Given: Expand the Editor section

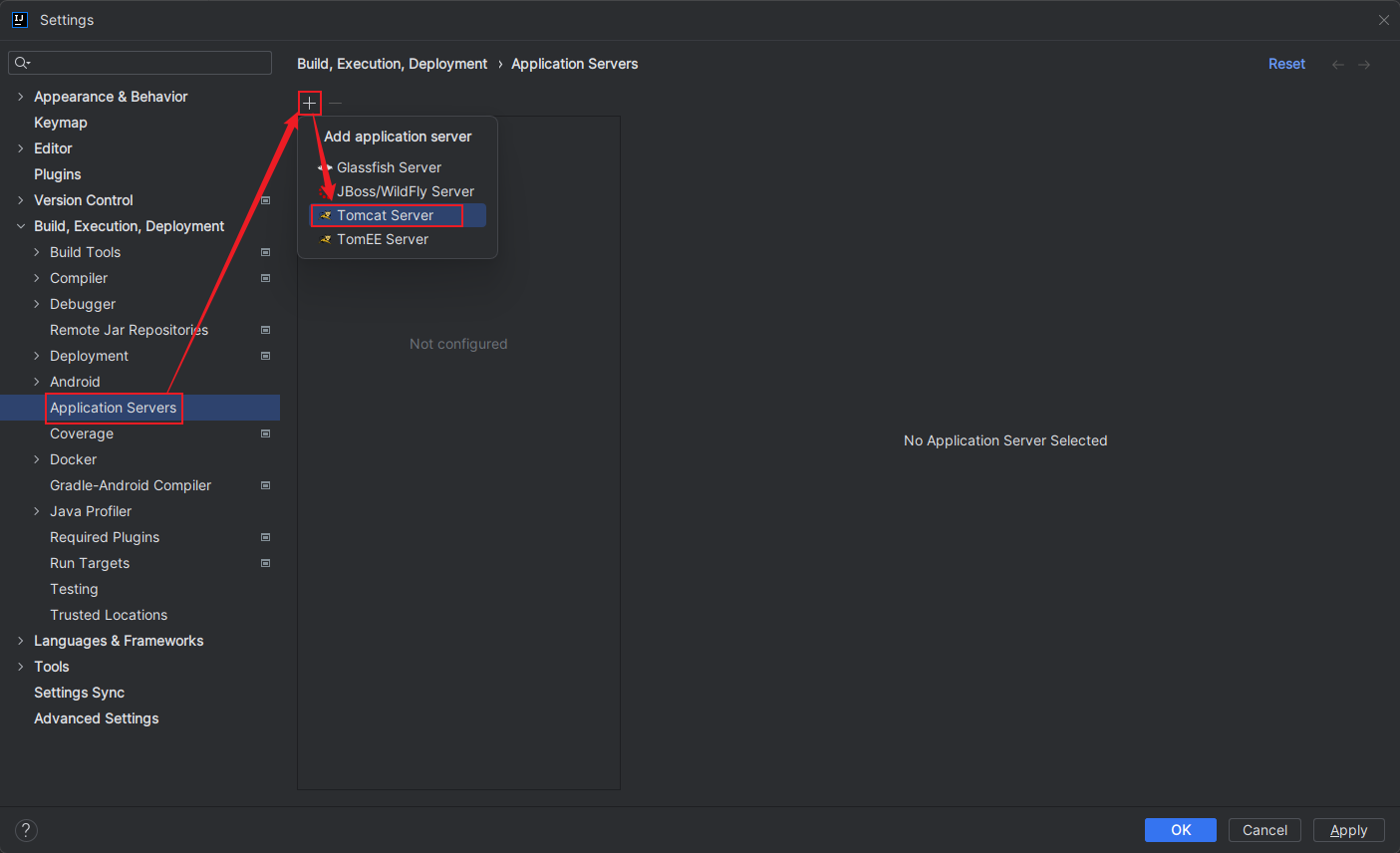Looking at the screenshot, I should (x=20, y=148).
